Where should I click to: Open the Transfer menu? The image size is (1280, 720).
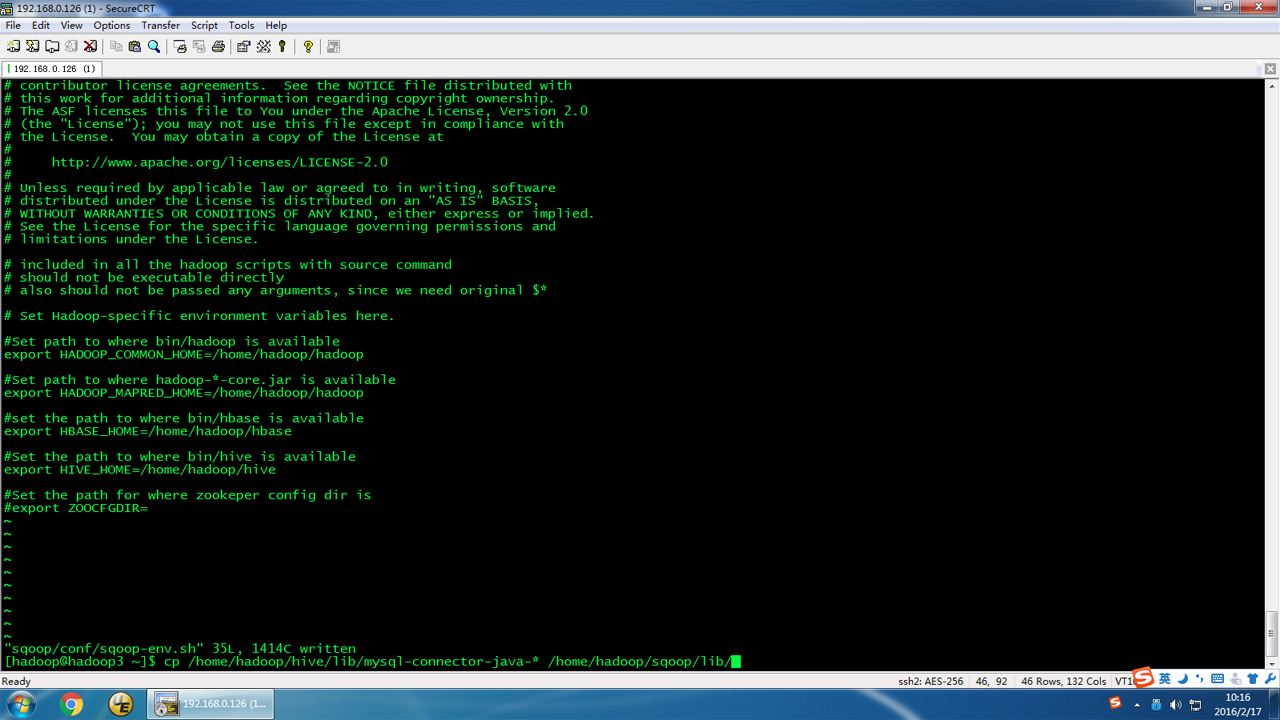tap(160, 25)
